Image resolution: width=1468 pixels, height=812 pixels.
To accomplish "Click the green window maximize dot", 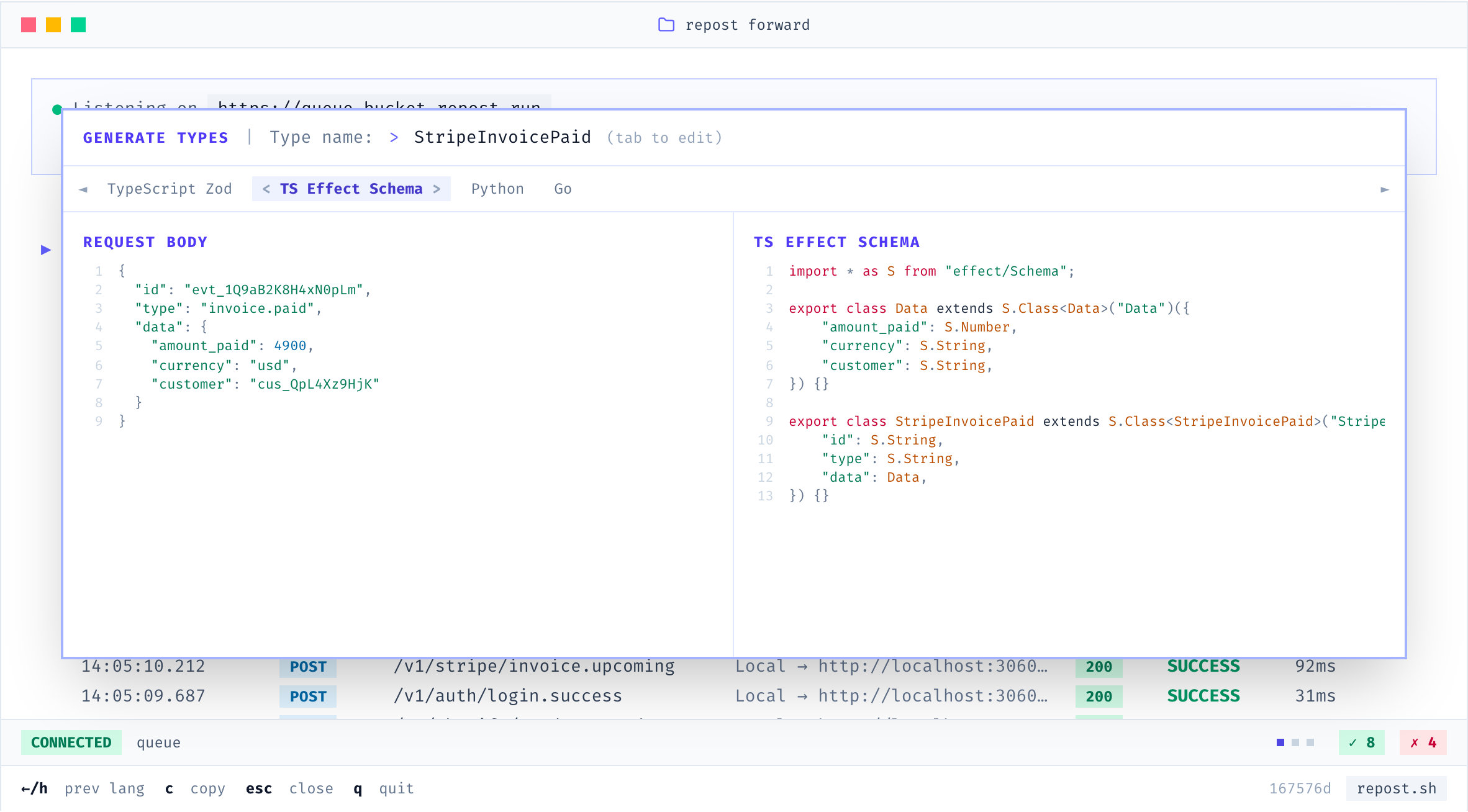I will click(78, 25).
